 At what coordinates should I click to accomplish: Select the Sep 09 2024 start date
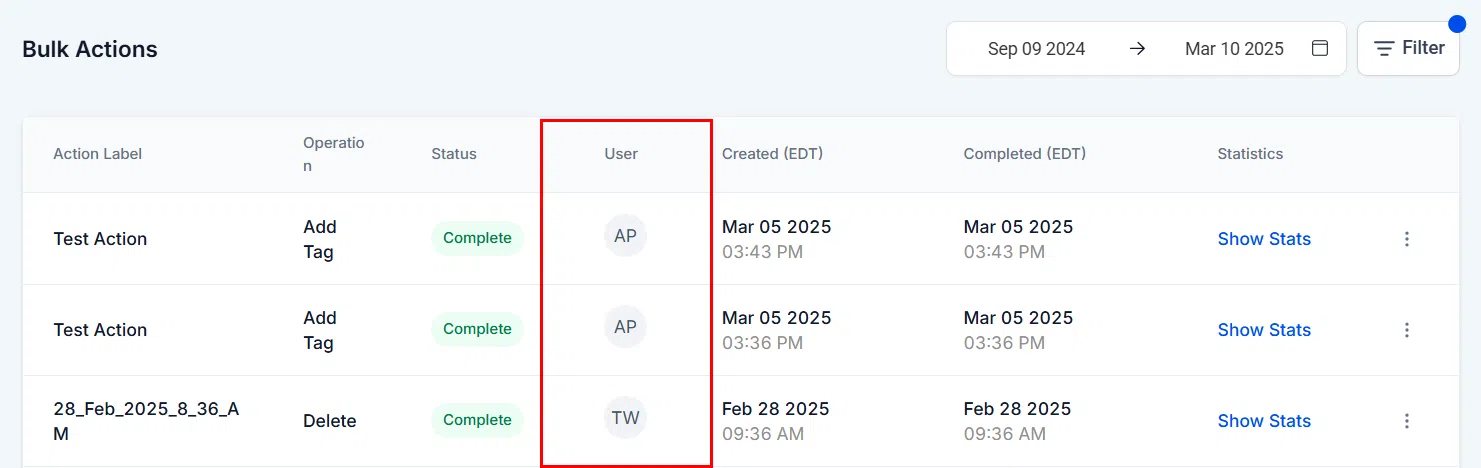click(x=1036, y=48)
